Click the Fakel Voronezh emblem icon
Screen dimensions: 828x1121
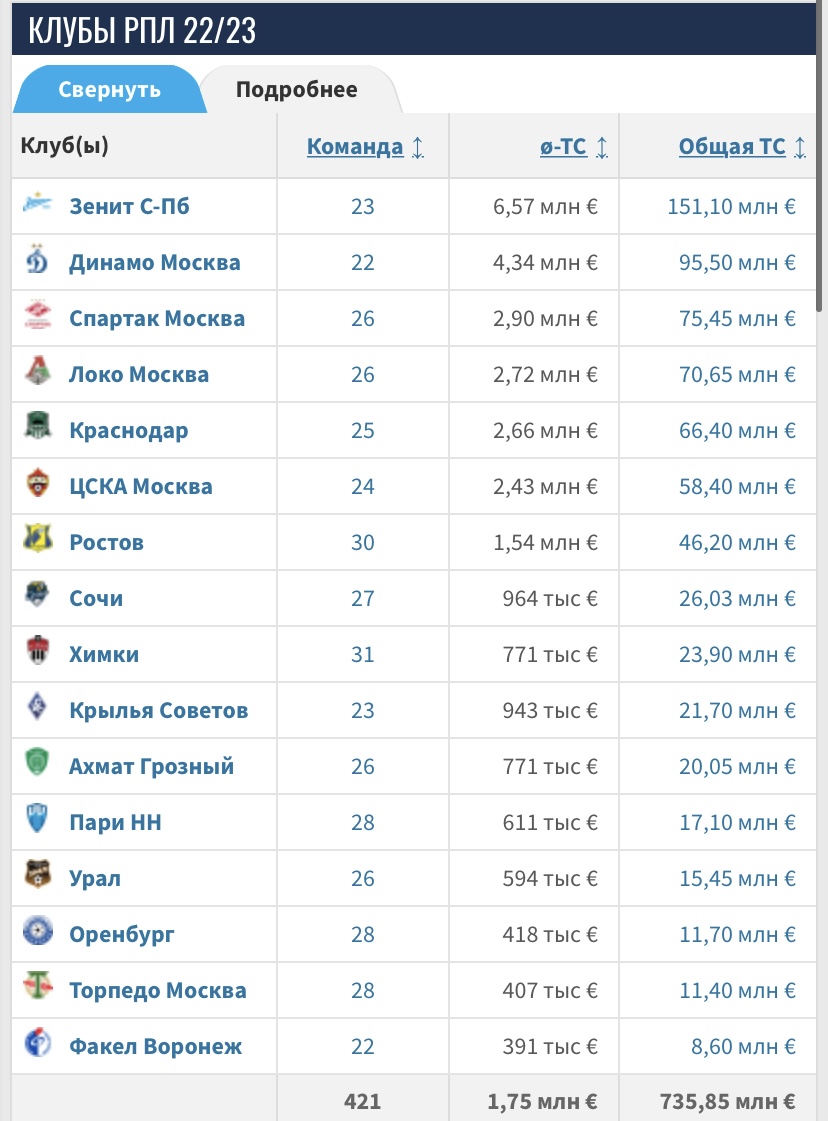click(x=37, y=1044)
